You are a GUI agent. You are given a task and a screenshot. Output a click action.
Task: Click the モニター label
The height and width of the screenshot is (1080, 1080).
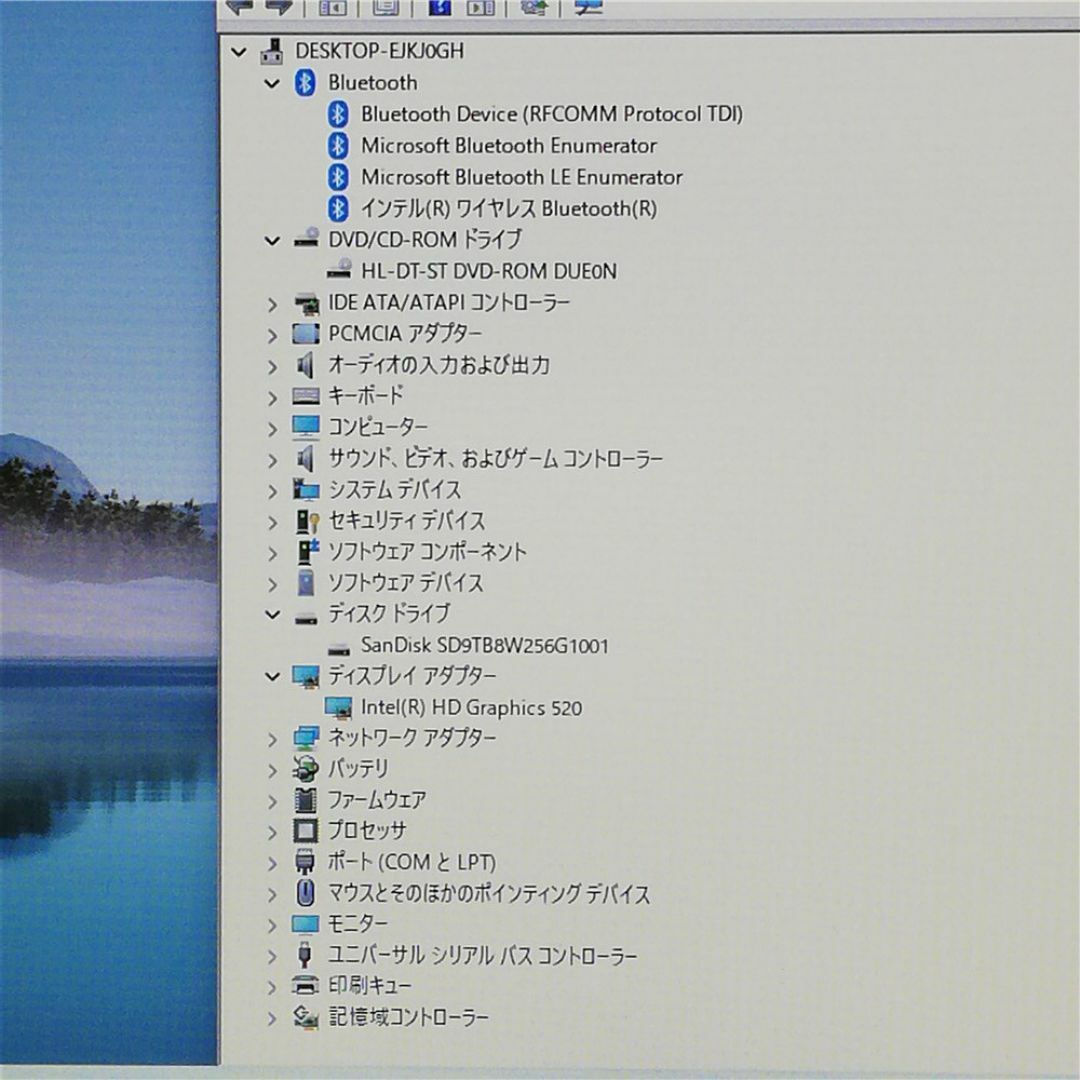click(x=357, y=924)
